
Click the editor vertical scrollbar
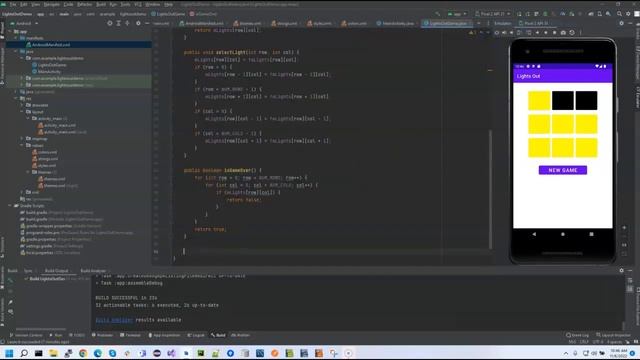(491, 189)
